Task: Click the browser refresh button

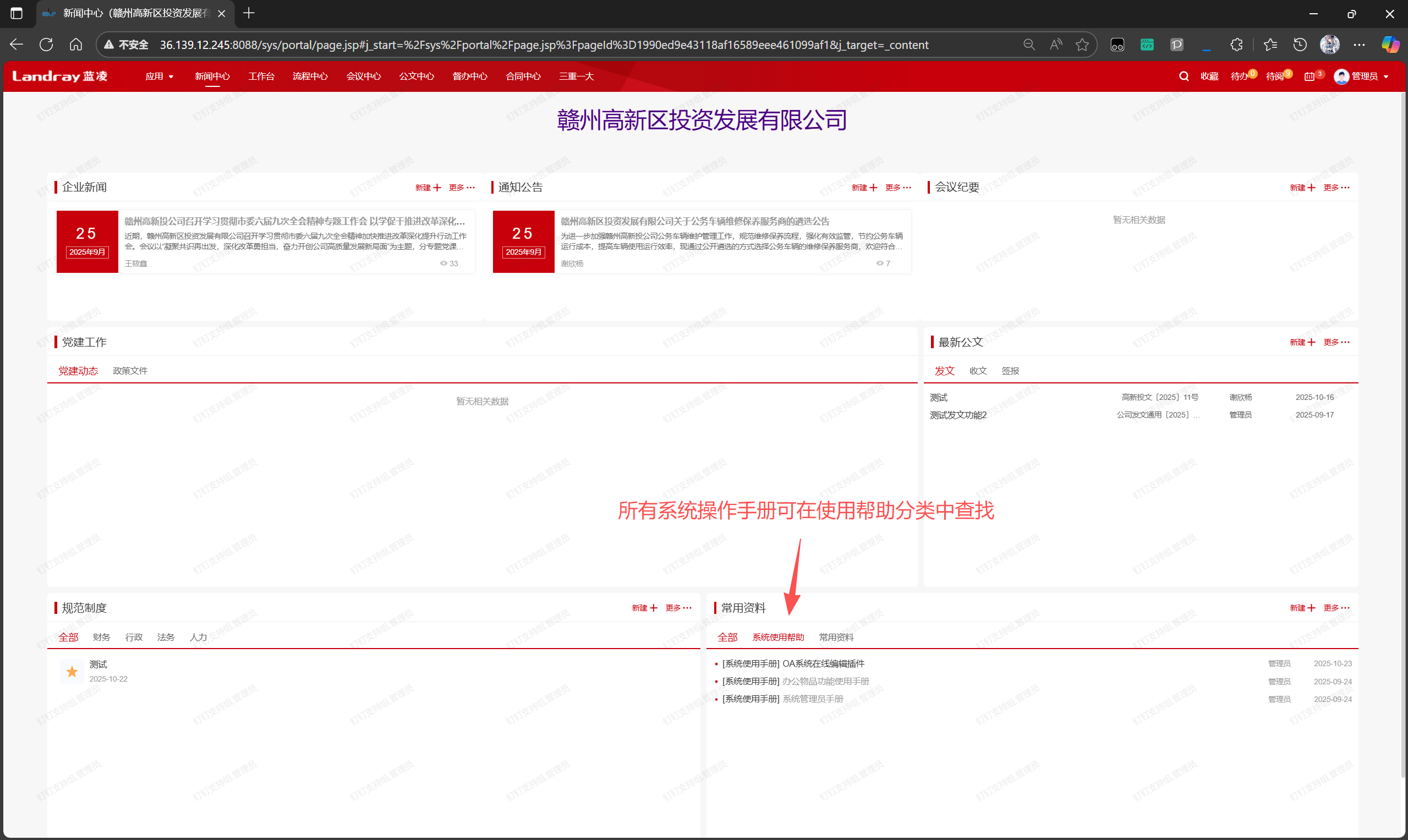Action: [x=46, y=45]
